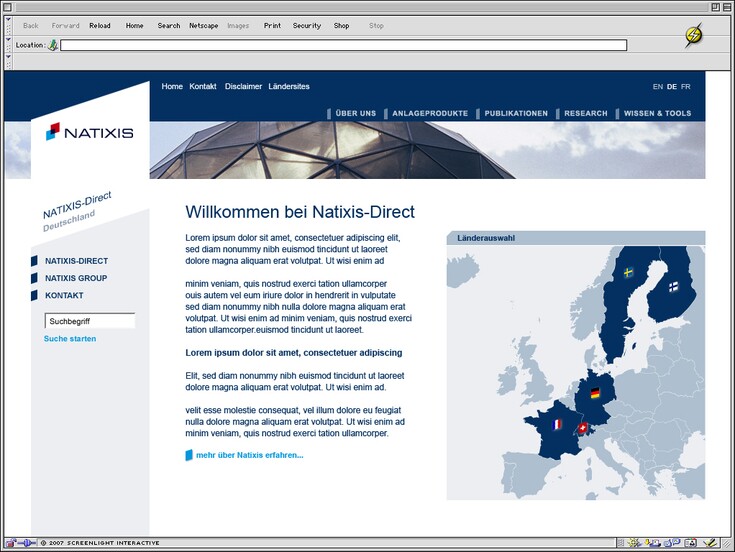This screenshot has height=552, width=735.
Task: Open the Address Book icon in status bar
Action: 690,543
